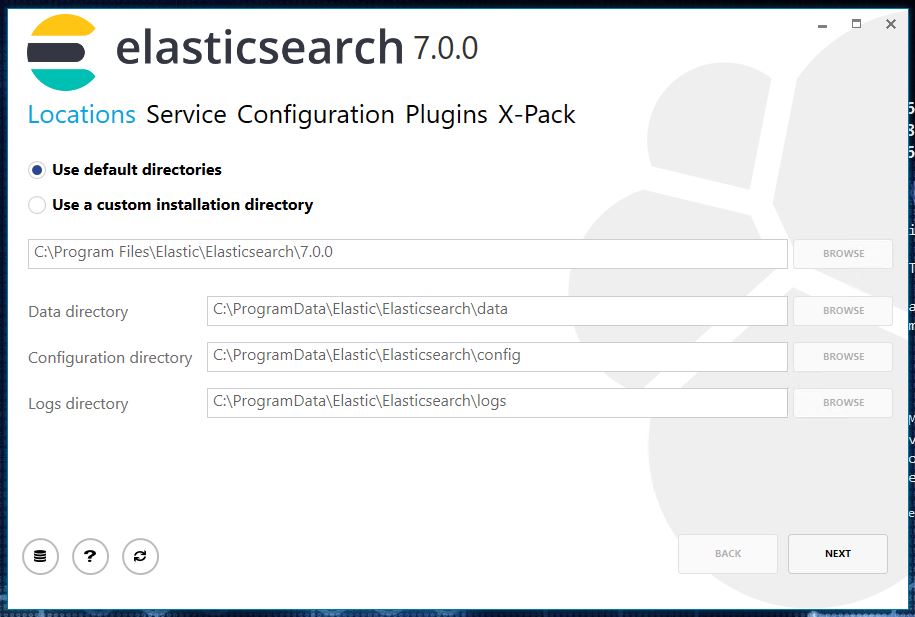Maximize the installer window

[x=856, y=24]
